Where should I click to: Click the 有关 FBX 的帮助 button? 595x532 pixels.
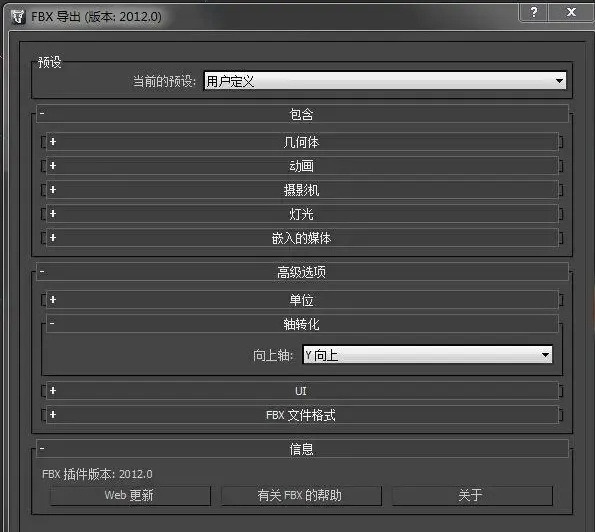pos(301,496)
